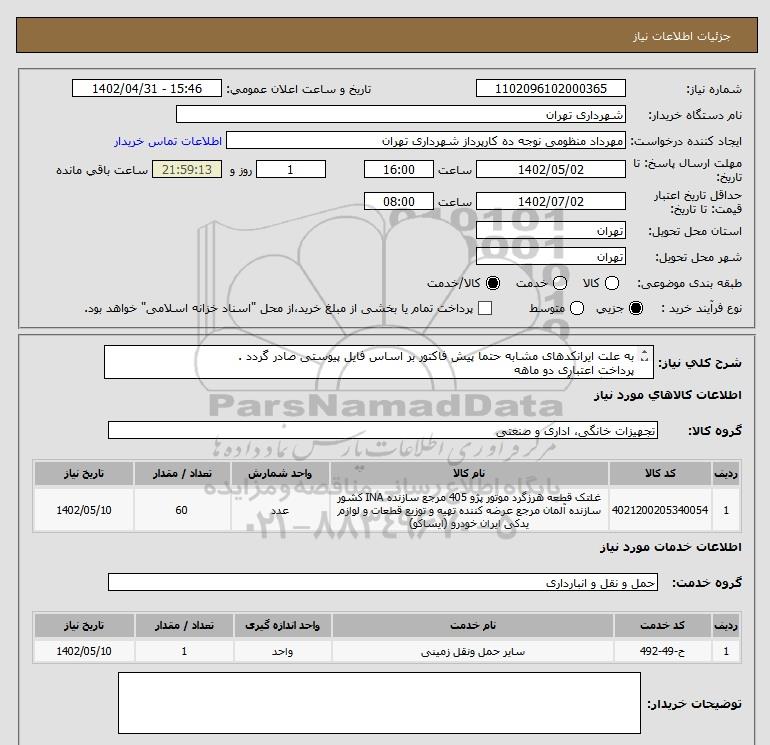Click the استان محل تحویل field
Screen dimensions: 770x745
click(x=550, y=230)
